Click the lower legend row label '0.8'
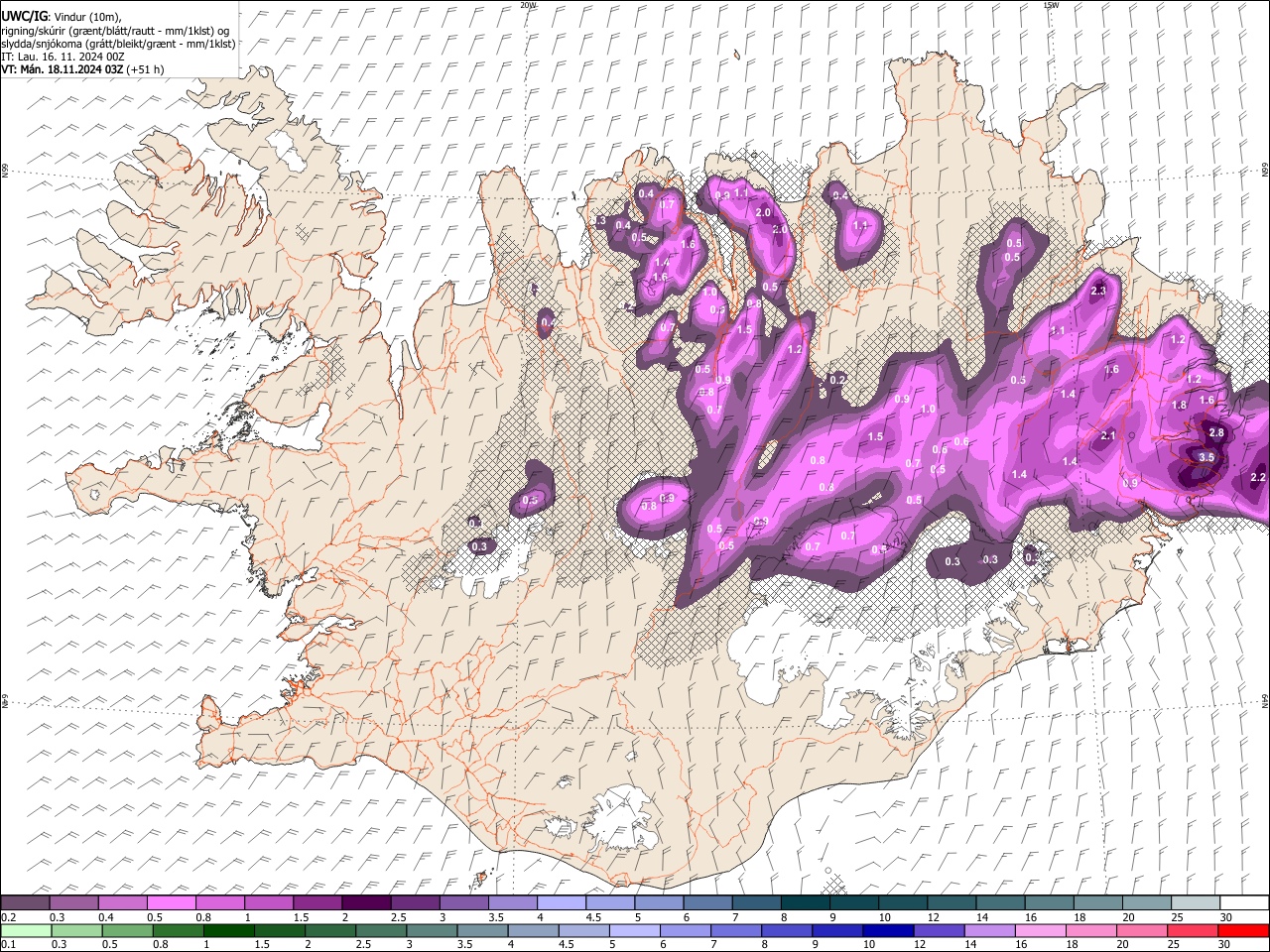The width and height of the screenshot is (1270, 952). click(x=161, y=944)
